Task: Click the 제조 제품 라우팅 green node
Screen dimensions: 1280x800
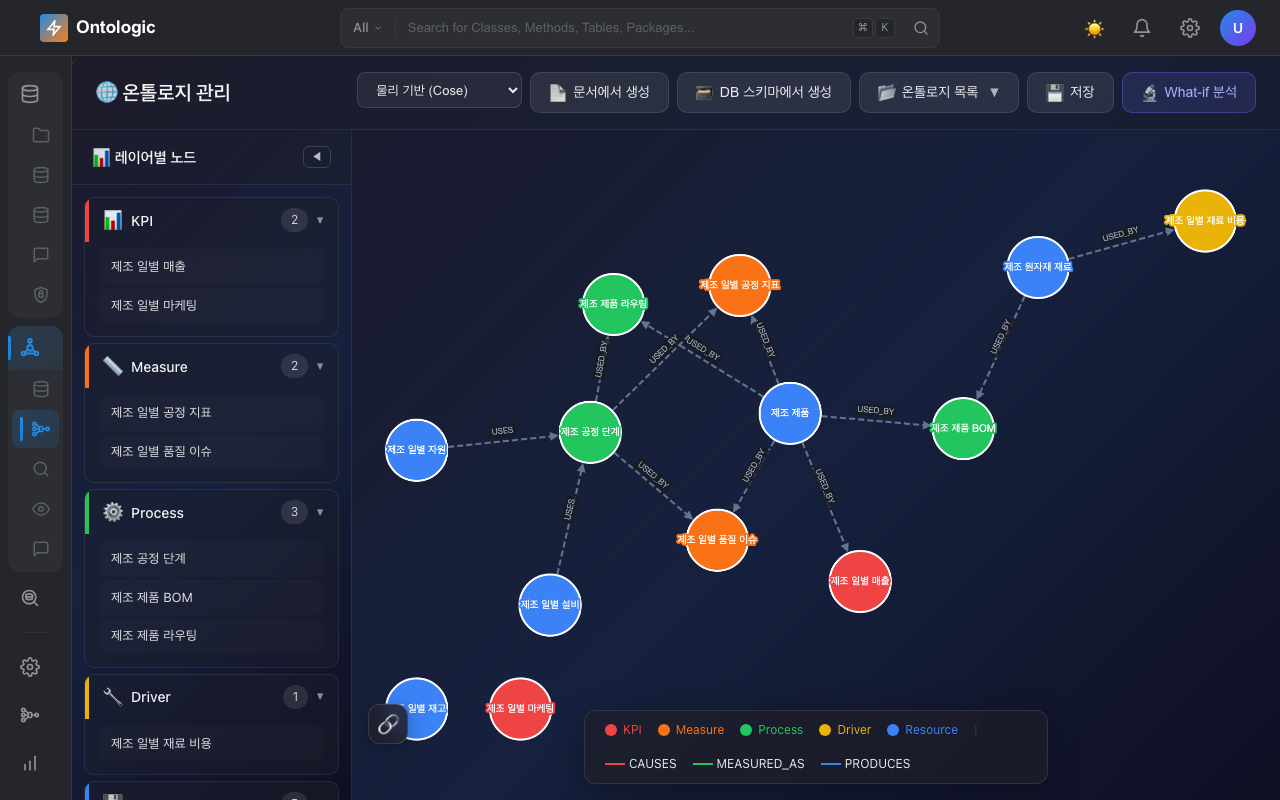Action: (613, 304)
